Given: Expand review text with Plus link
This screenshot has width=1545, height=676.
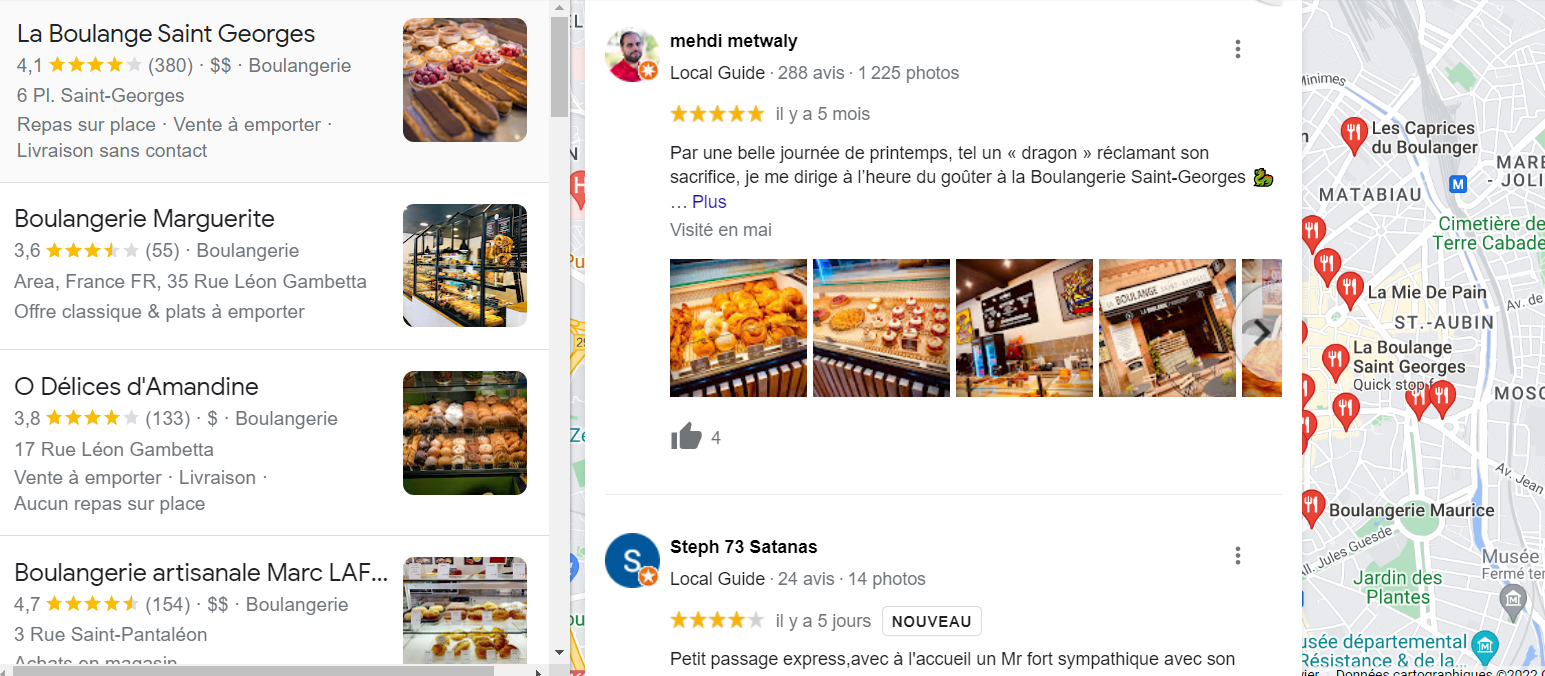Looking at the screenshot, I should pyautogui.click(x=709, y=202).
